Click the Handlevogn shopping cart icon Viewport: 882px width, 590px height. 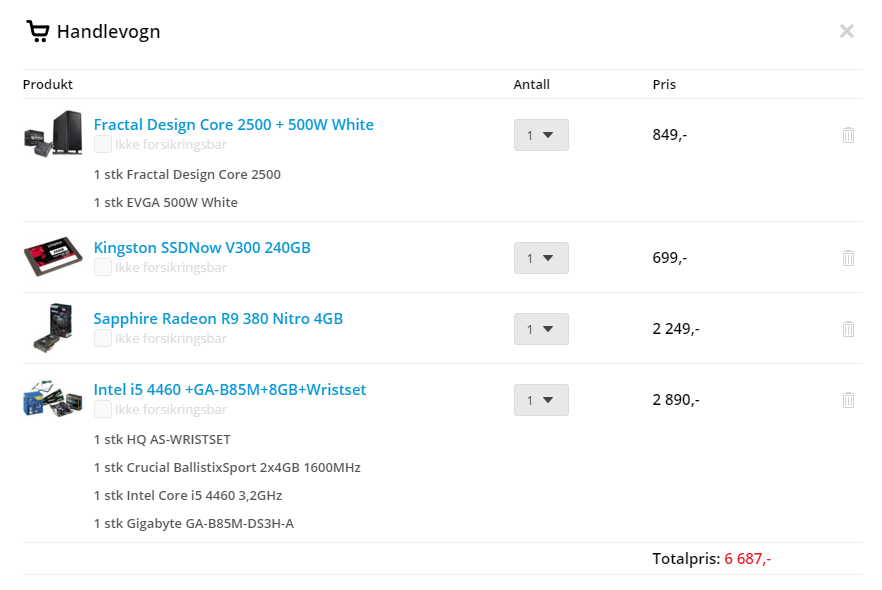38,31
